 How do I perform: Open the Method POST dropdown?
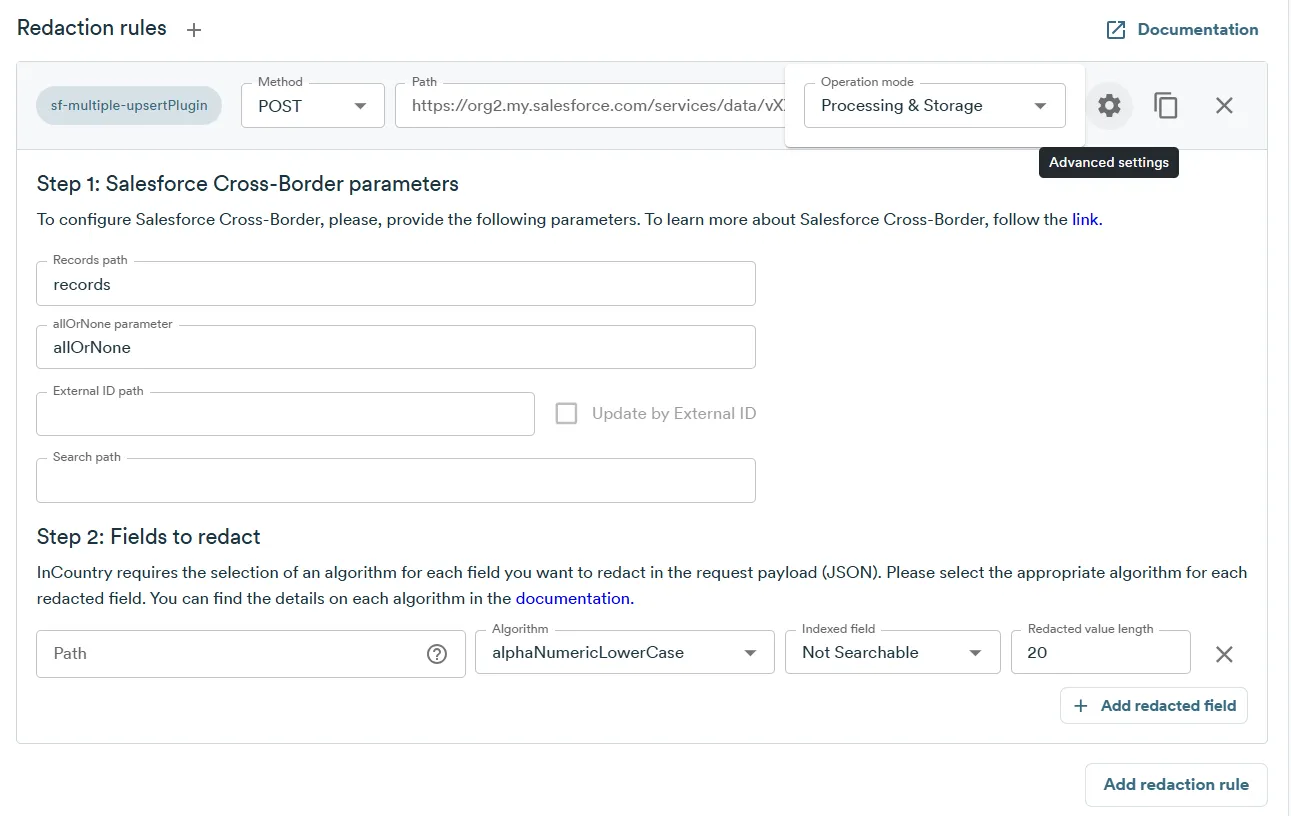coord(313,105)
